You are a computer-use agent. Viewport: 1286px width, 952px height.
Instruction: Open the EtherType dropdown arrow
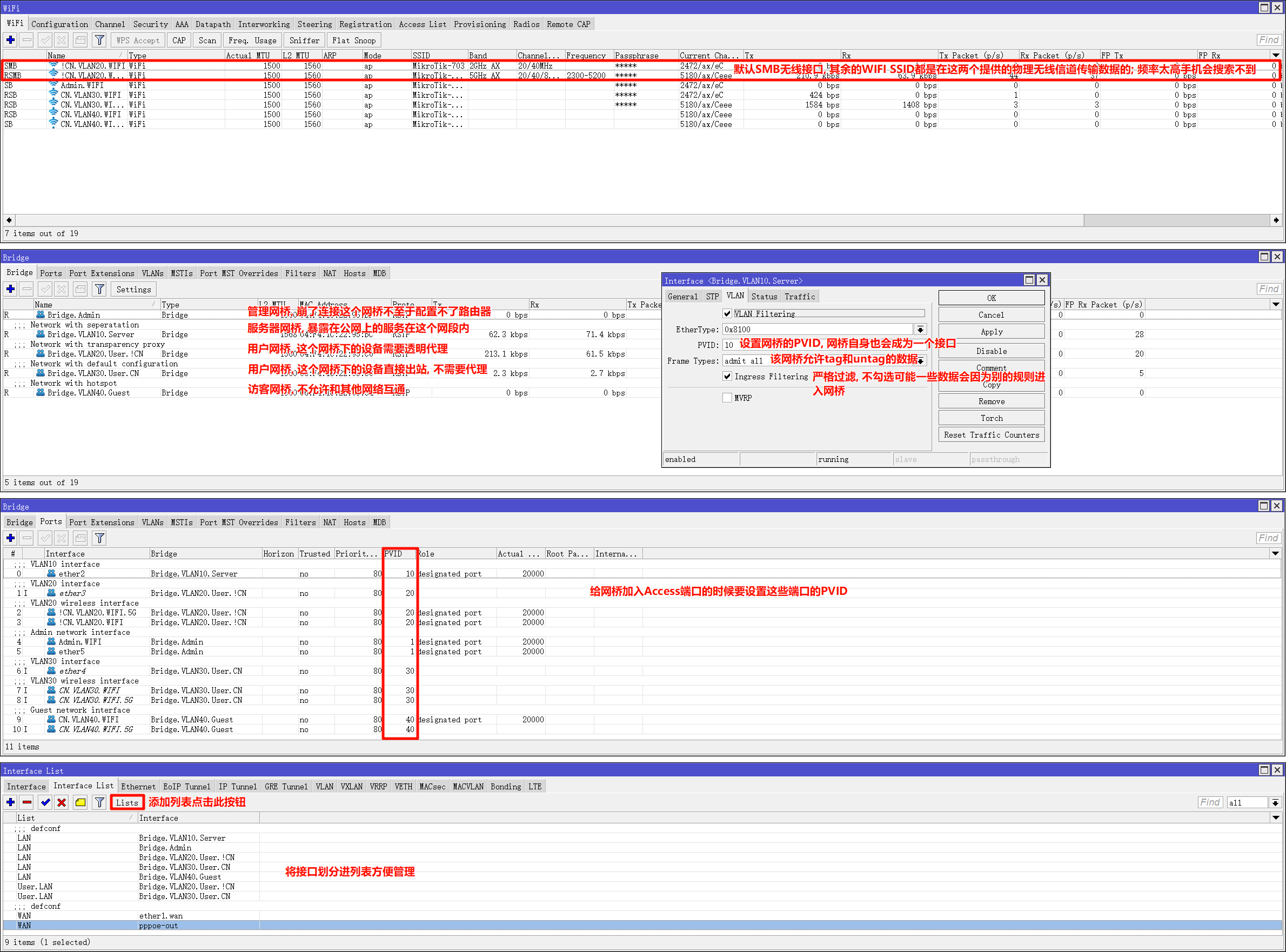tap(920, 330)
